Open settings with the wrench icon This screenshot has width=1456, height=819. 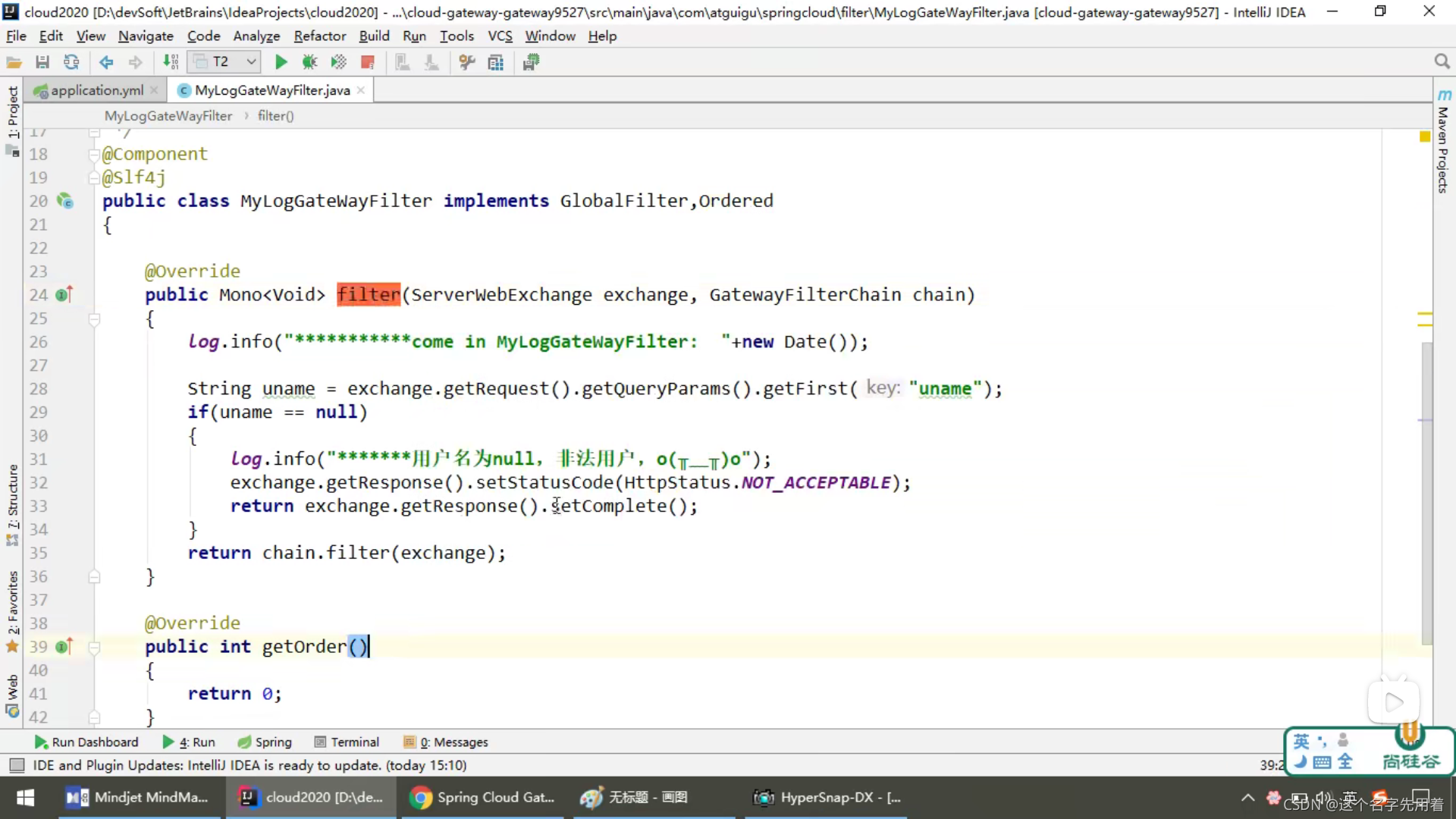pos(467,62)
